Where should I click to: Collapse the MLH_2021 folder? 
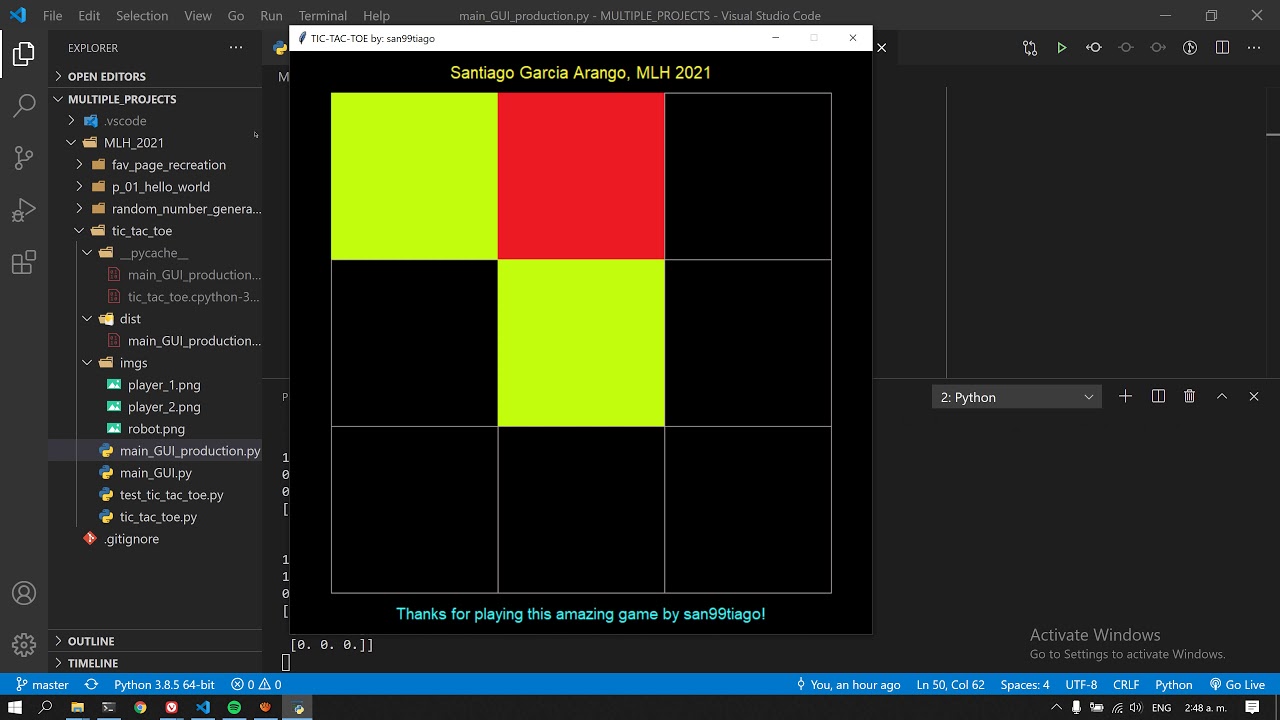click(155, 143)
